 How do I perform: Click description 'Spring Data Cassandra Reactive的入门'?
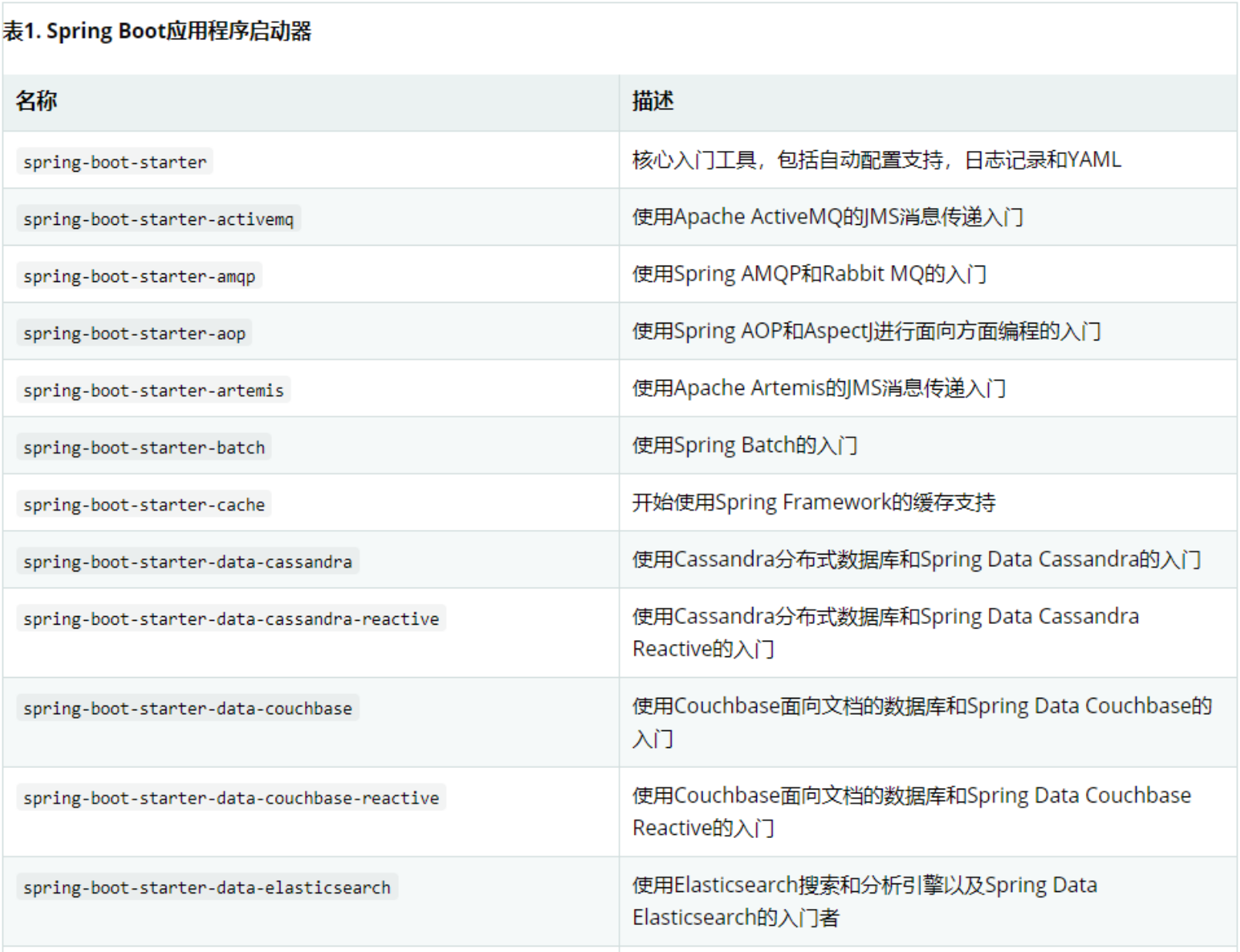(x=886, y=632)
